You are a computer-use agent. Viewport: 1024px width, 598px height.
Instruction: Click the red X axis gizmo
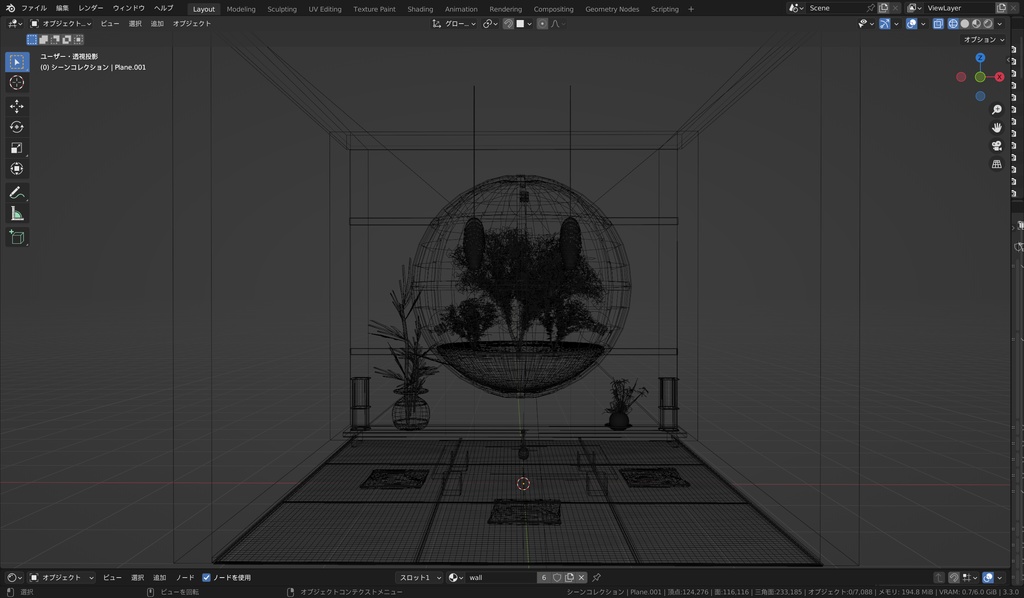tap(999, 77)
